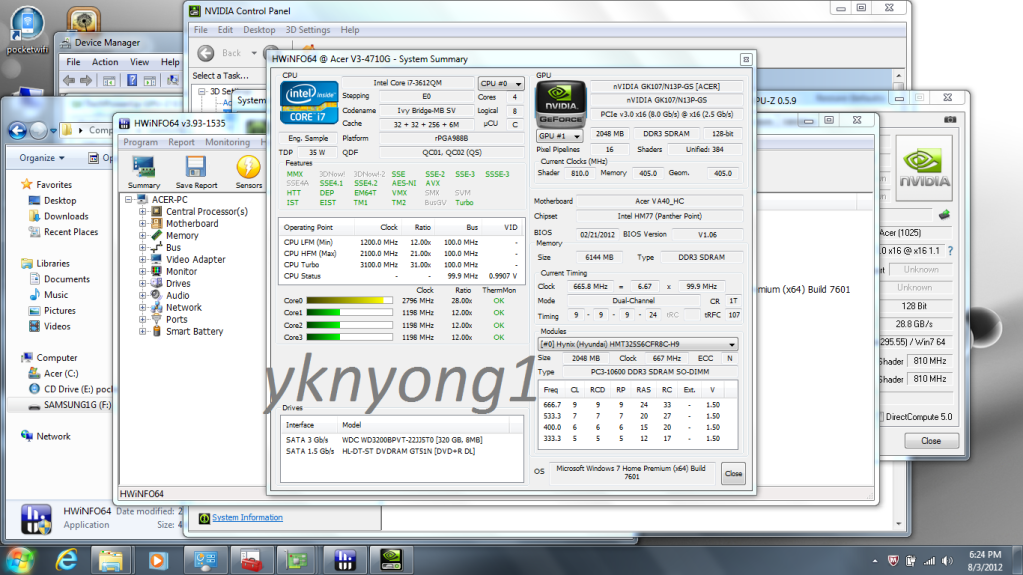Screen dimensions: 1023x575
Task: Show hidden system tray icons
Action: click(x=875, y=561)
